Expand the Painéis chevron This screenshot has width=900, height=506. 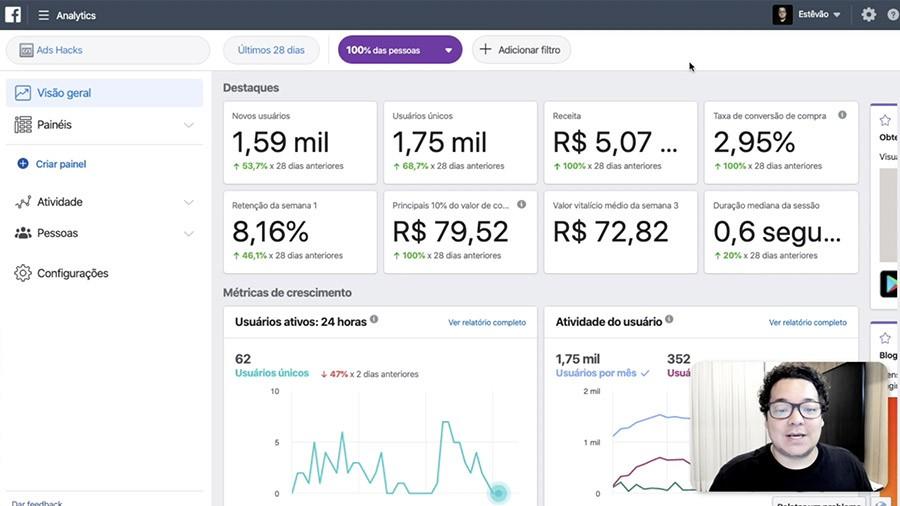click(188, 125)
